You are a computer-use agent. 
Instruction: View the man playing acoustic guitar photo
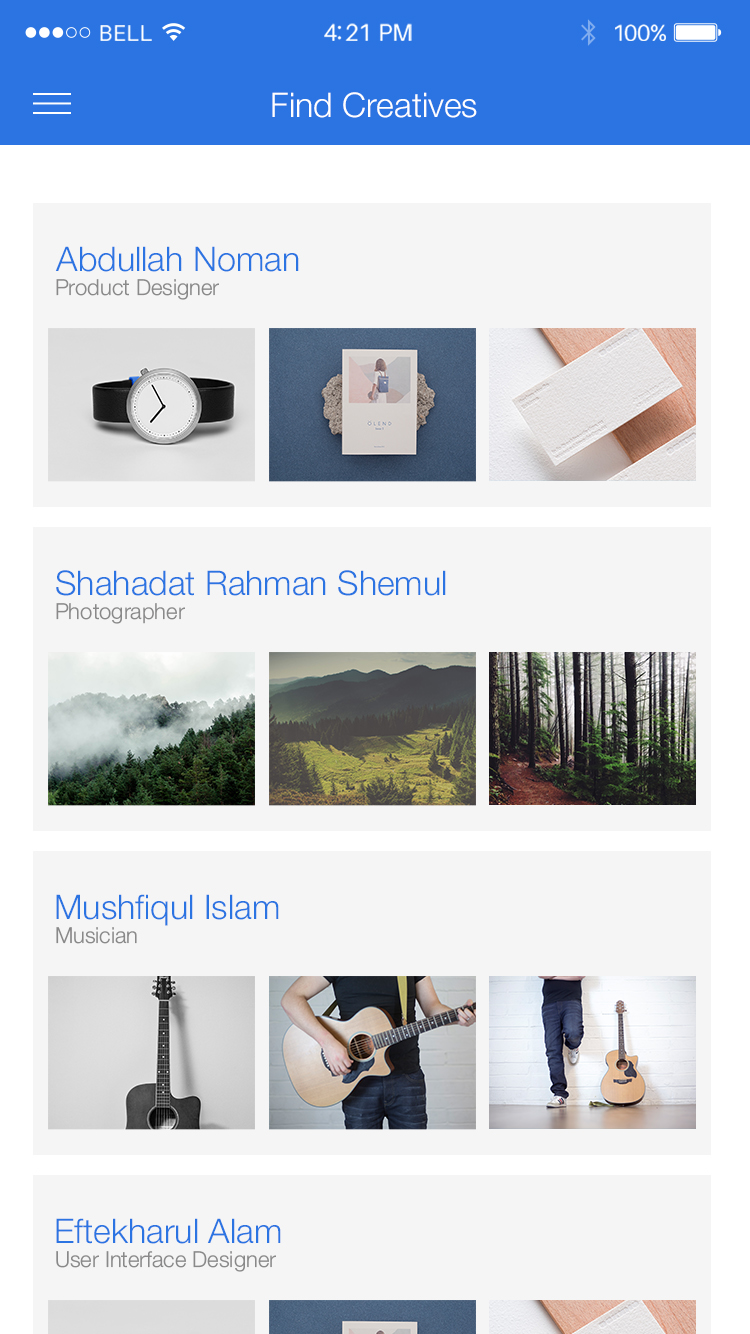pyautogui.click(x=372, y=1053)
